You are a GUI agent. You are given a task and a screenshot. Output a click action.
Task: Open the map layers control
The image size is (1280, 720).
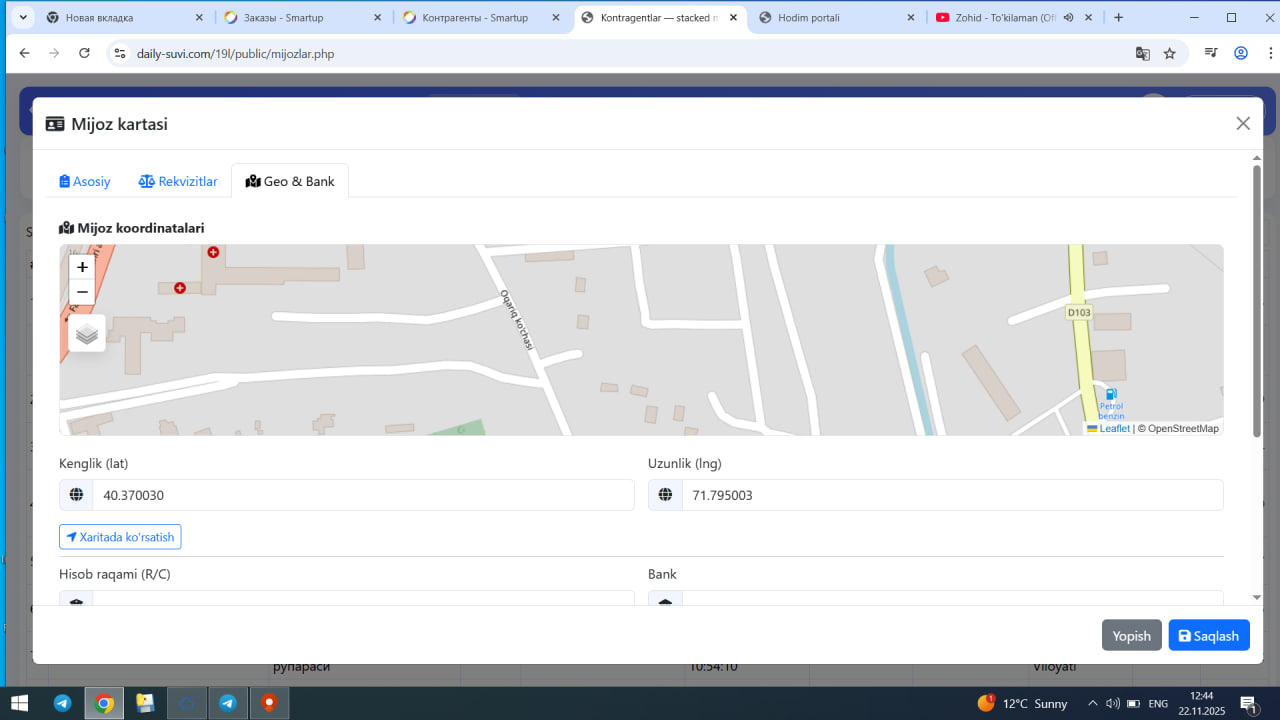(87, 333)
